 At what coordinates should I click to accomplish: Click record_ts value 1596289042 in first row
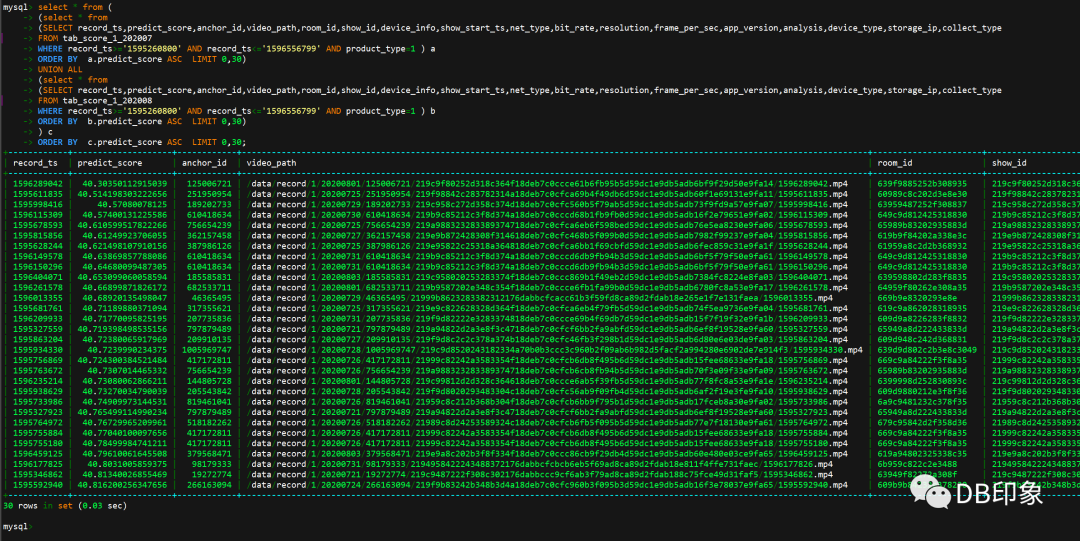pyautogui.click(x=35, y=183)
